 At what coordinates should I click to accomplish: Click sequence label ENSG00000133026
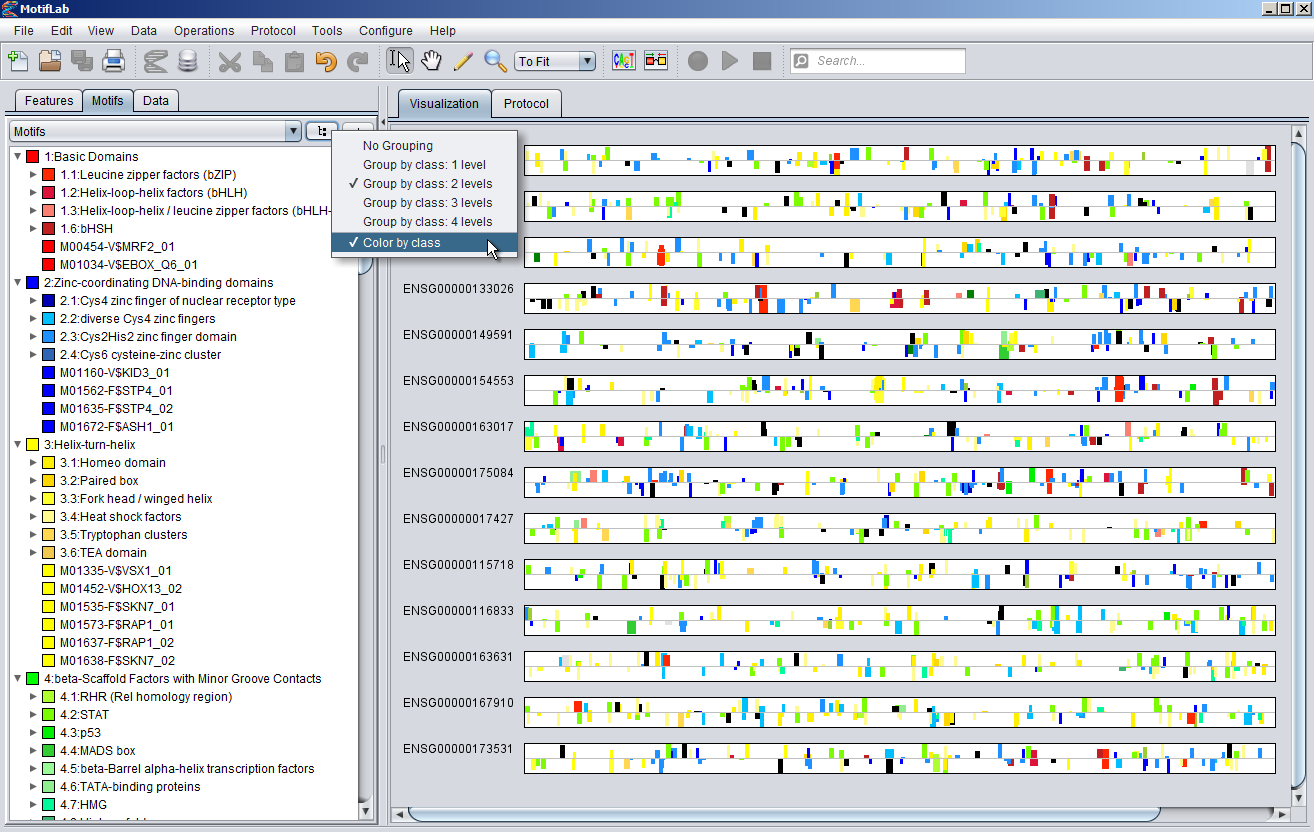pyautogui.click(x=458, y=289)
